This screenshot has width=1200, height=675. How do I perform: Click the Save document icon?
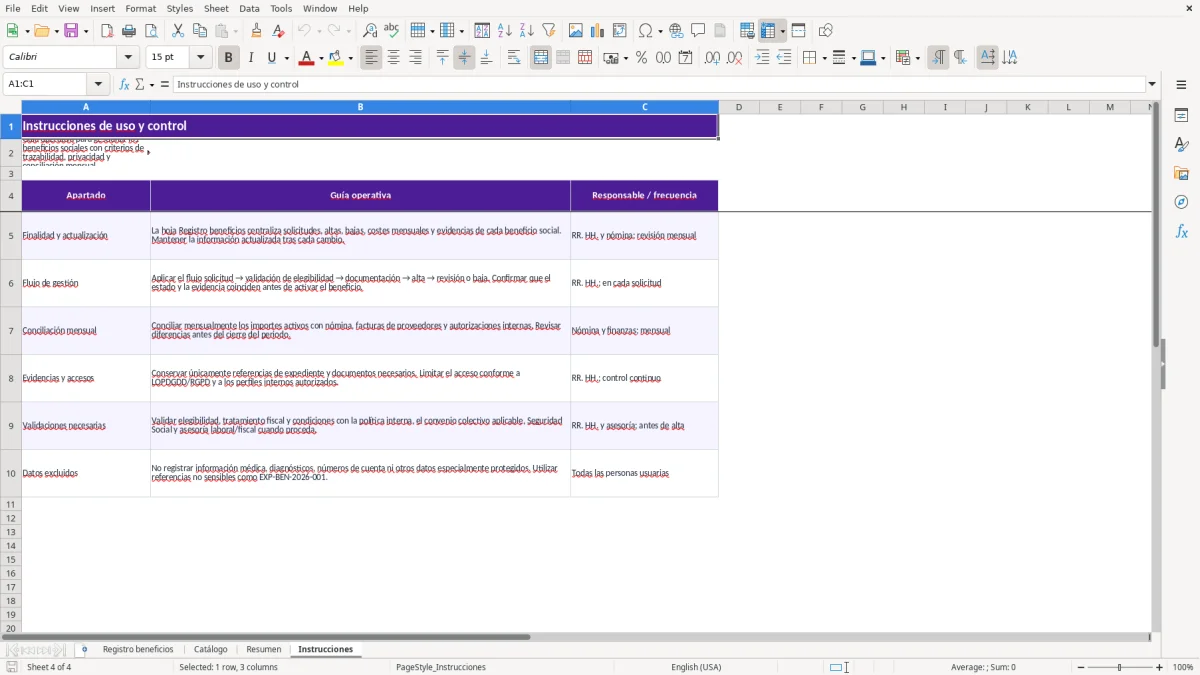pyautogui.click(x=73, y=31)
